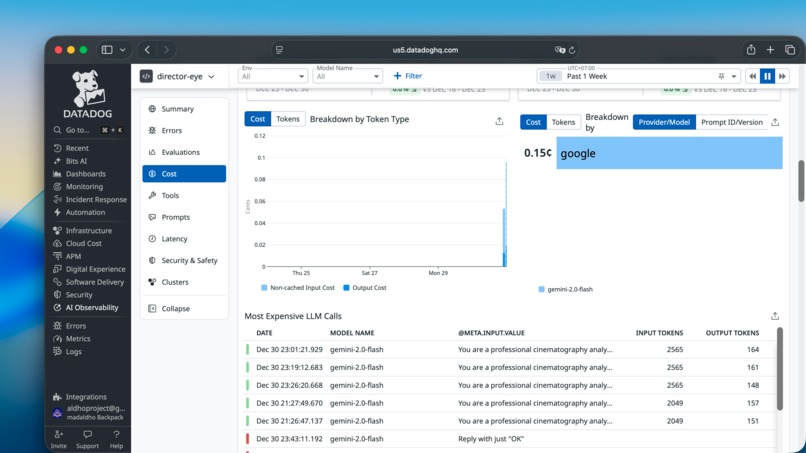Open the Evaluations section

click(184, 152)
